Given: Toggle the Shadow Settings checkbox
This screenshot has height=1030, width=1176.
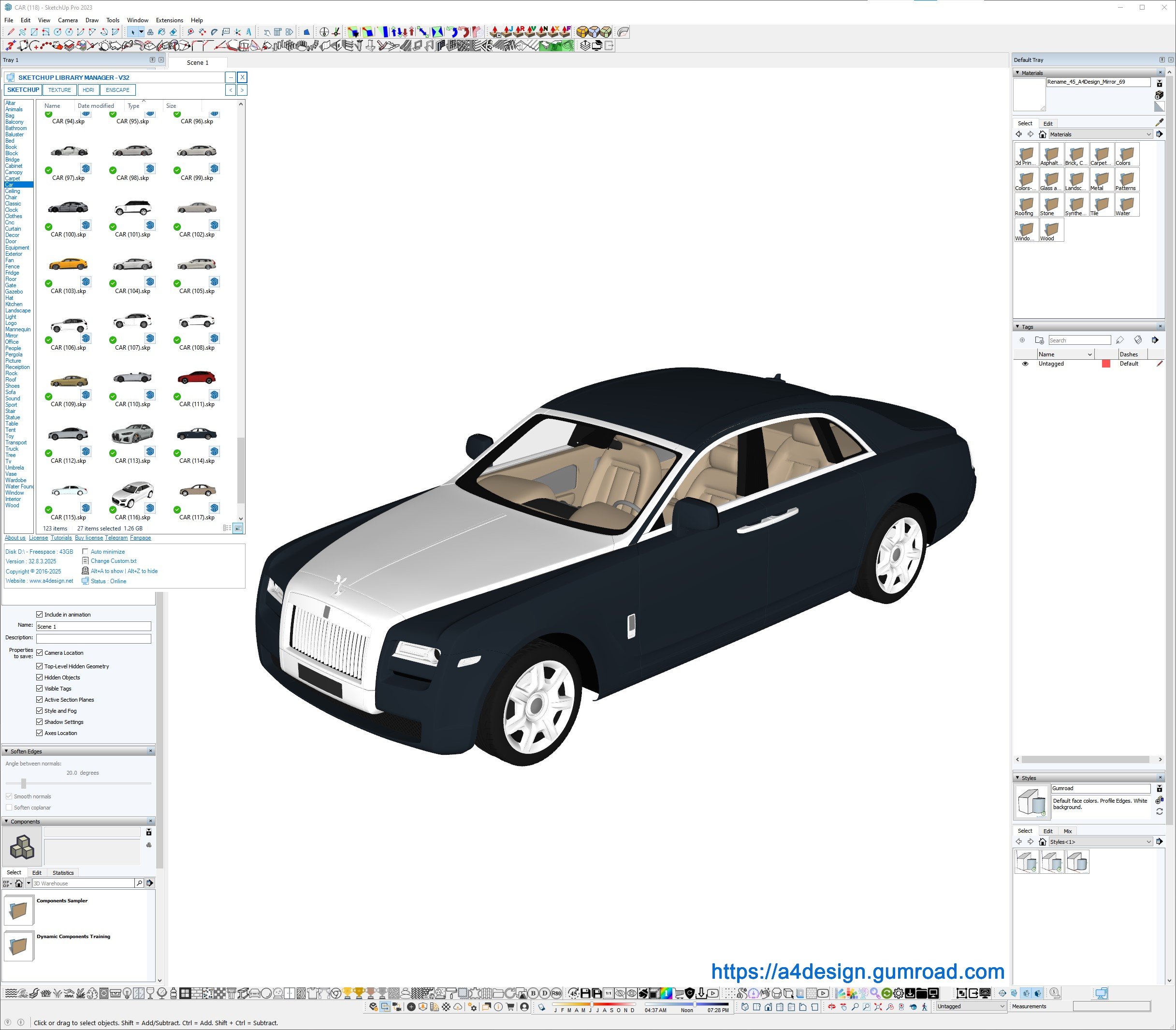Looking at the screenshot, I should coord(40,722).
